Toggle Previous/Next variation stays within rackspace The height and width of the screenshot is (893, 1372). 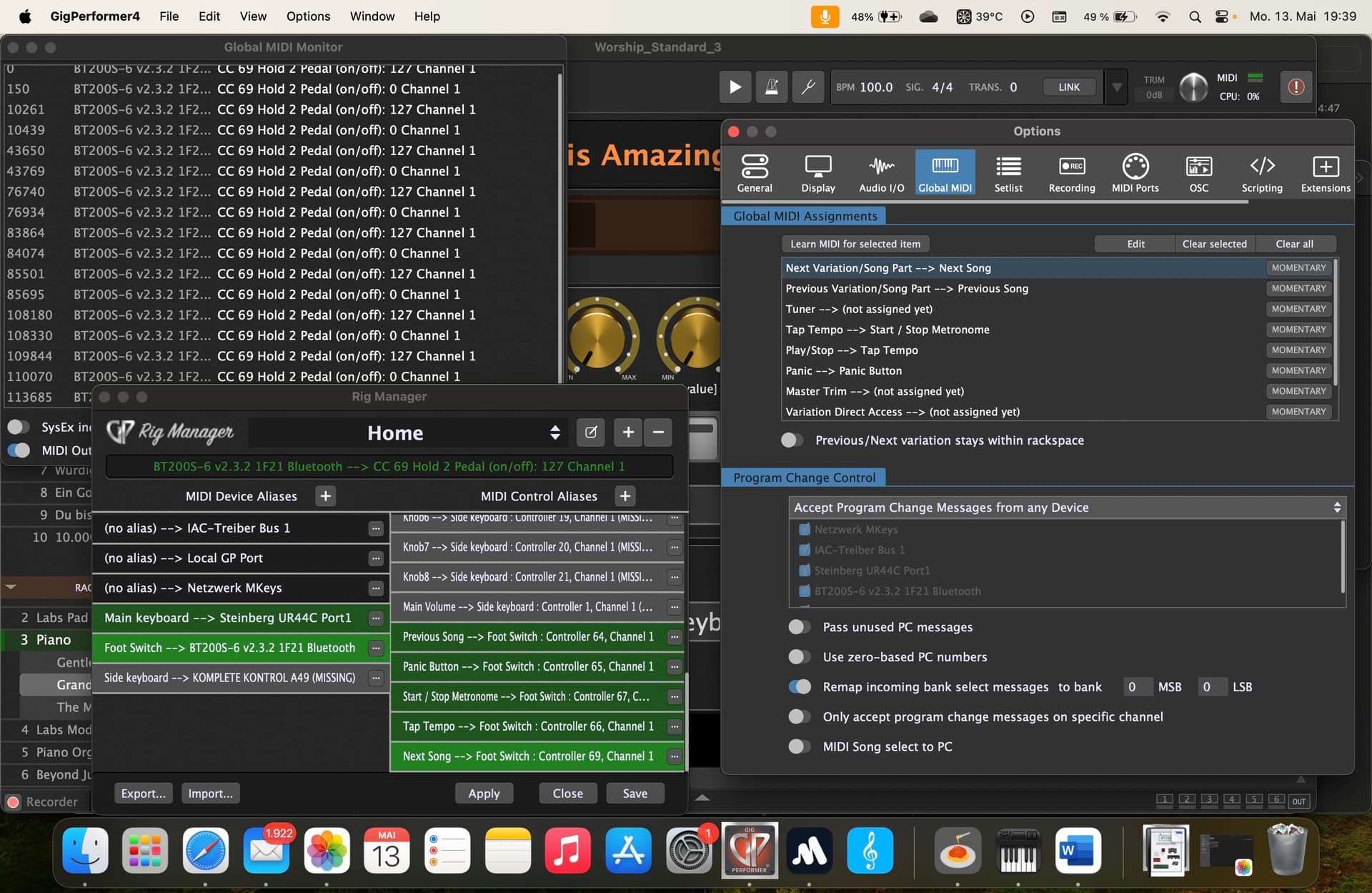coord(792,440)
